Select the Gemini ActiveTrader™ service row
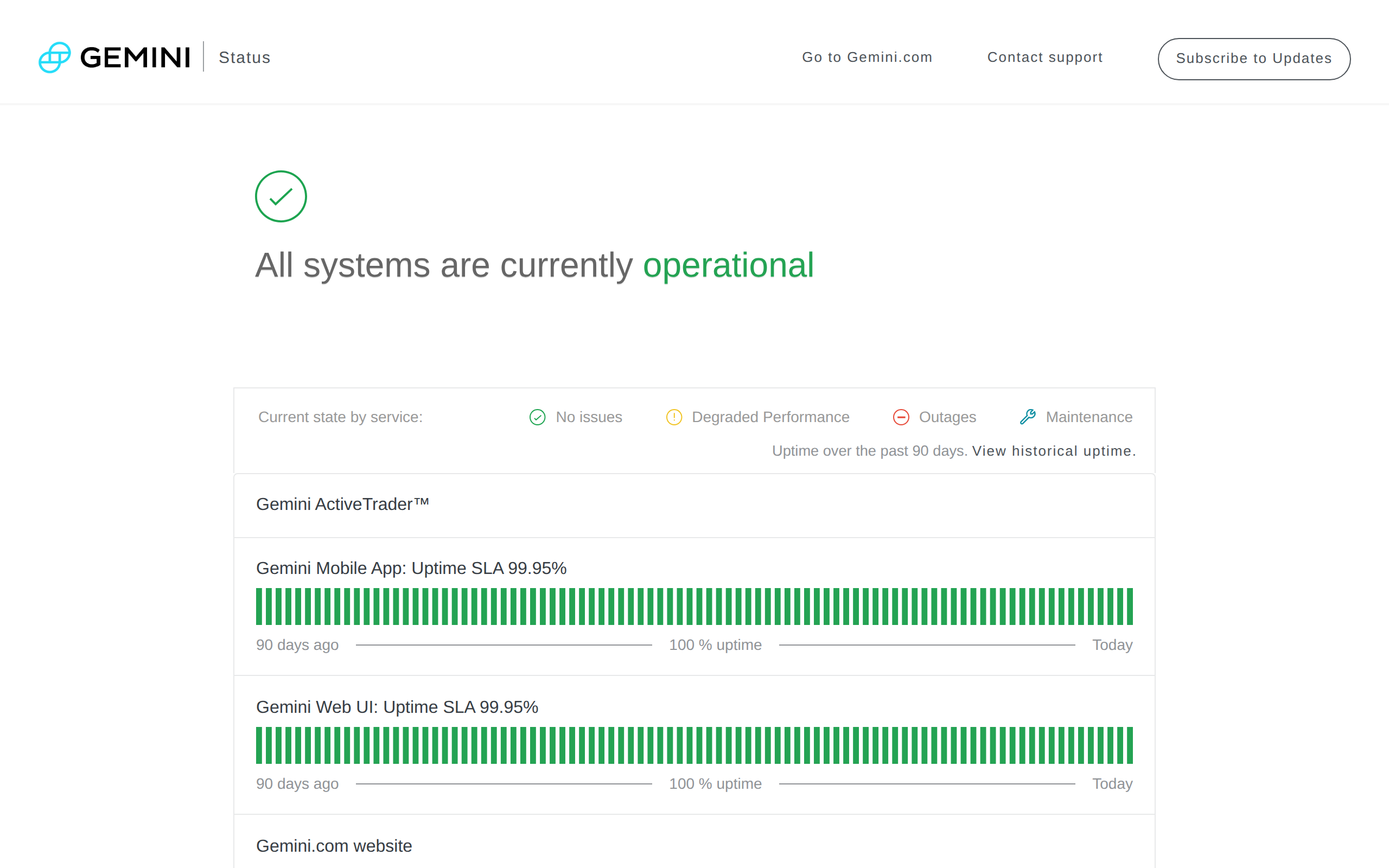This screenshot has height=868, width=1389. click(694, 505)
